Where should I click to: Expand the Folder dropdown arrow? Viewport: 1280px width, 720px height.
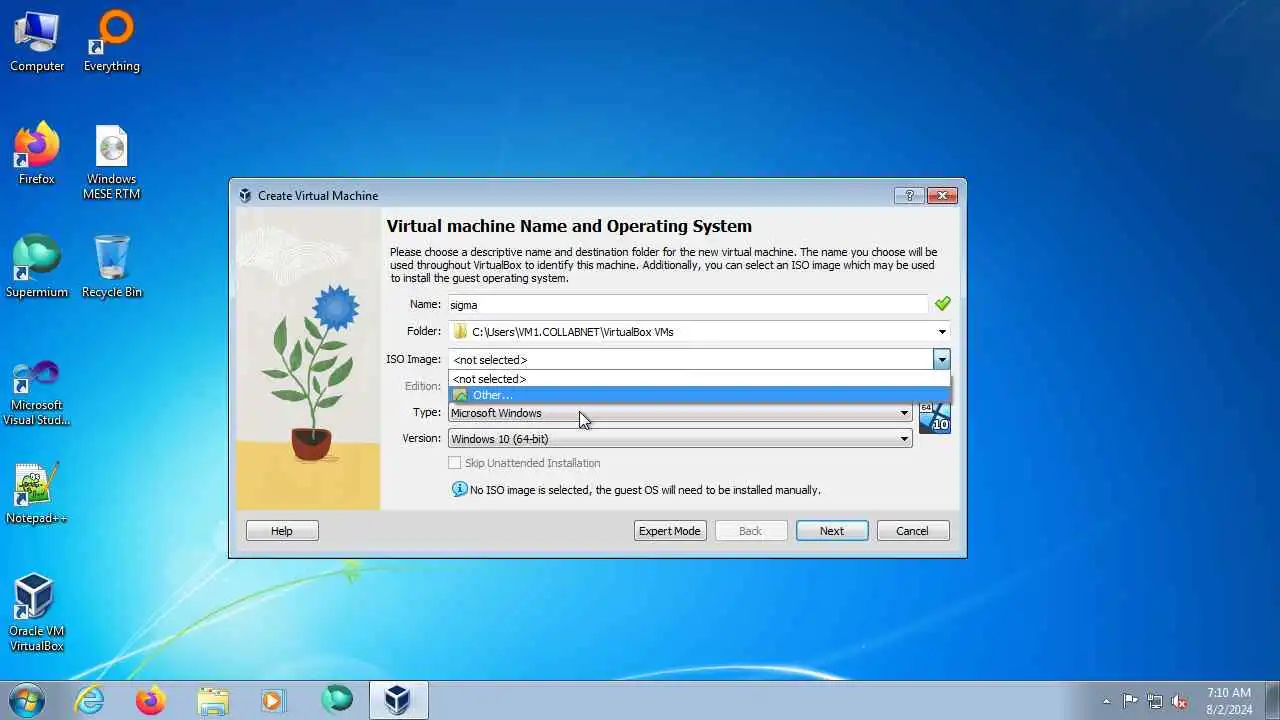[x=941, y=332]
